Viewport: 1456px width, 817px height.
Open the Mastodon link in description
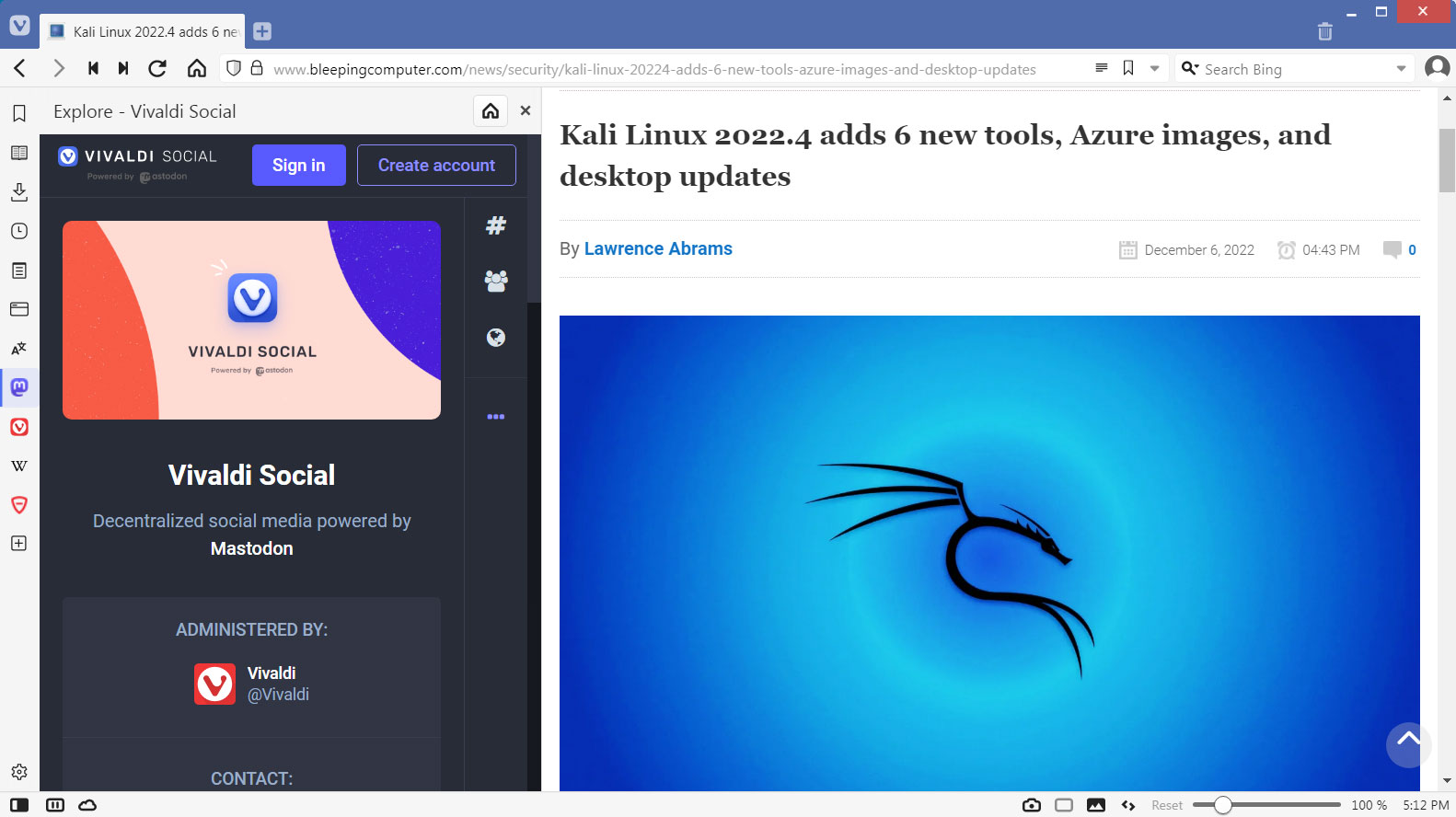point(251,548)
